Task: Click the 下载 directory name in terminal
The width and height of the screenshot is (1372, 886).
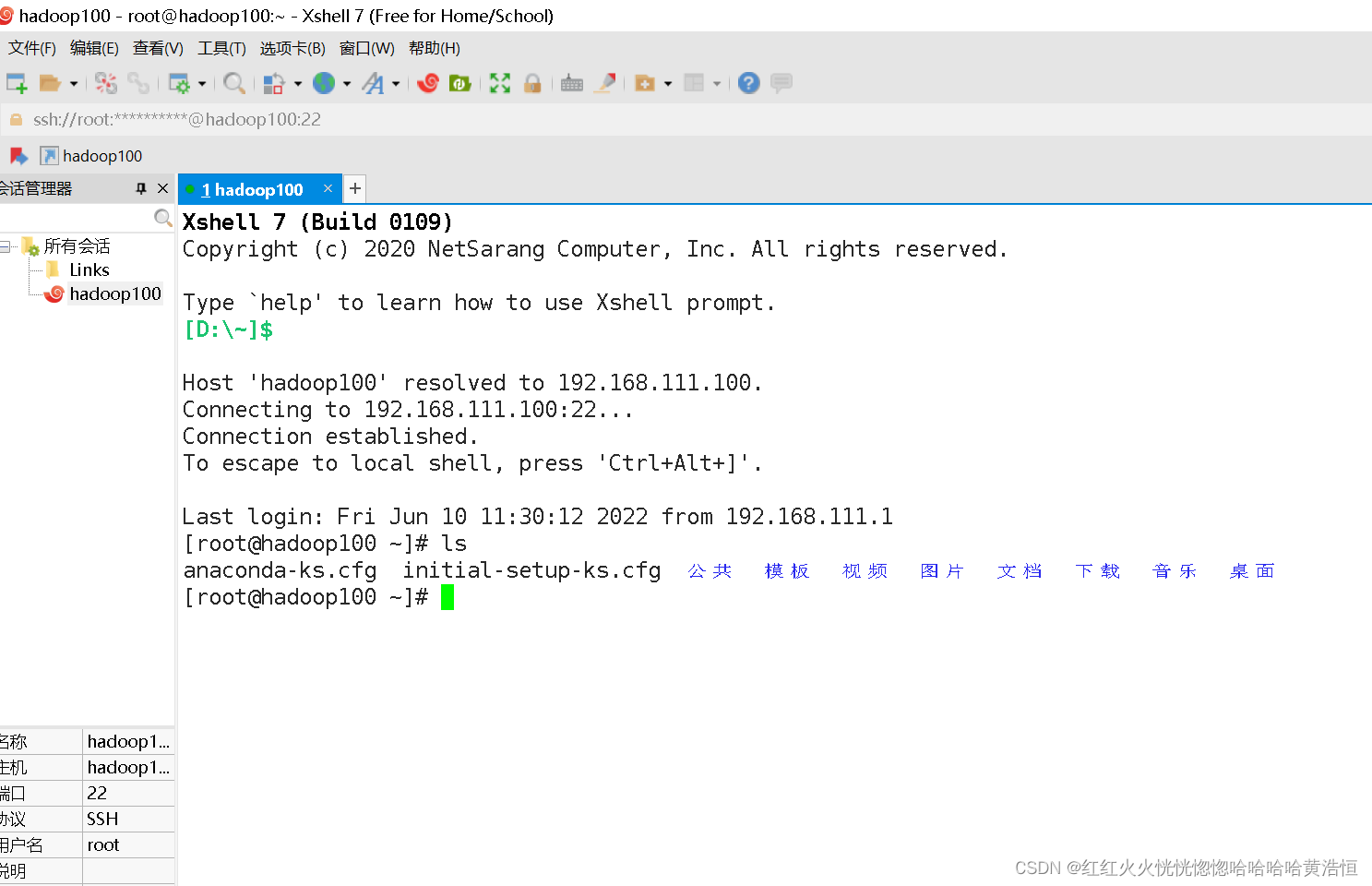Action: 1097,571
